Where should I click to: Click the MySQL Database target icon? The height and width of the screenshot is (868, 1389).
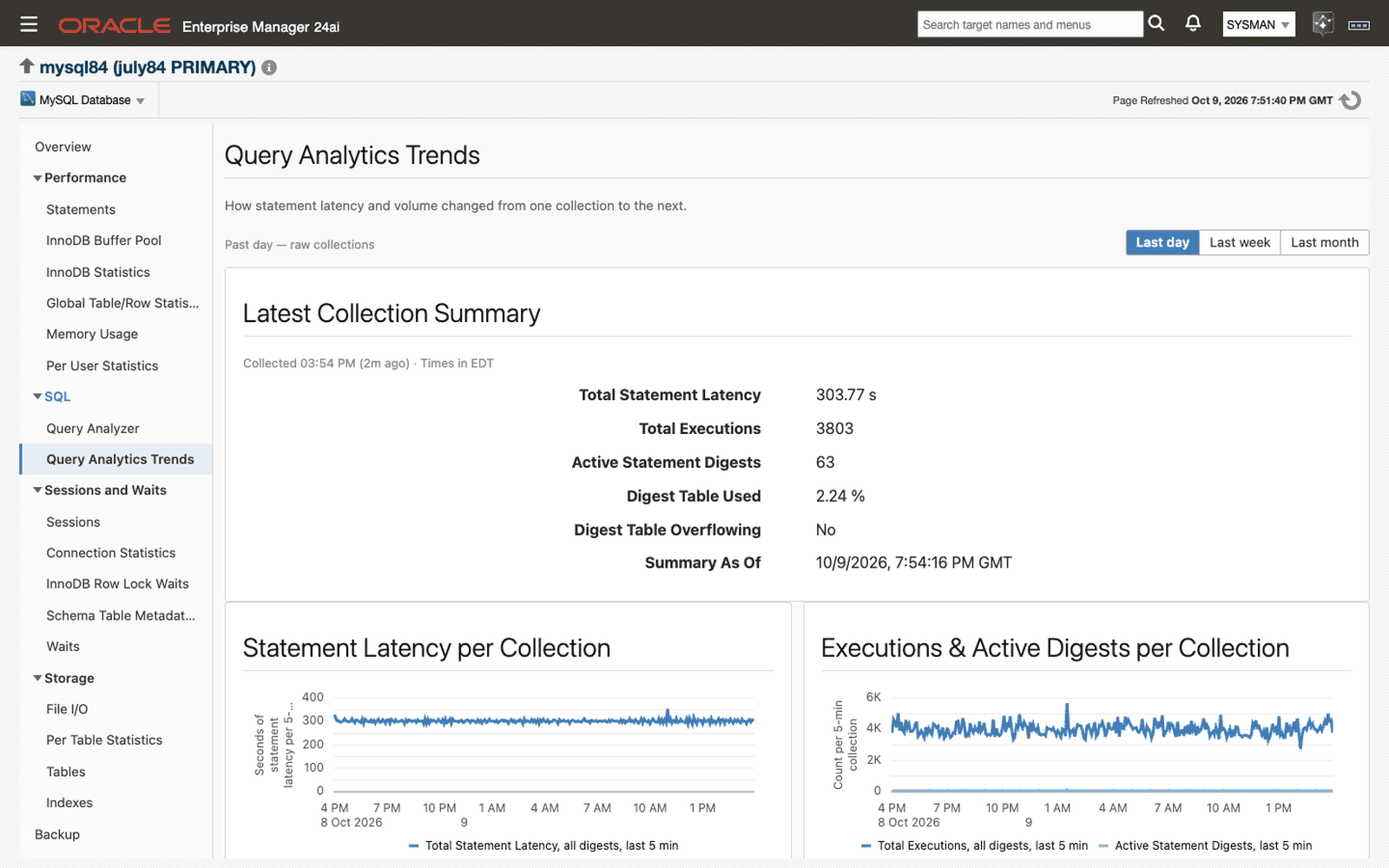[x=28, y=99]
